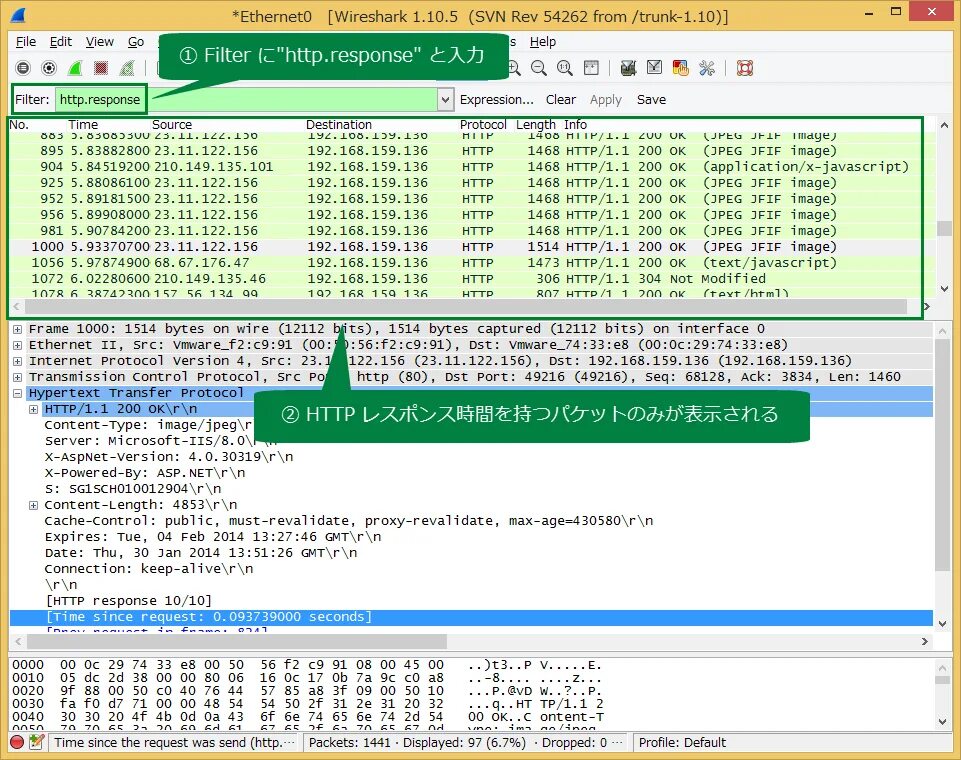Click the red expert info status circle

[x=17, y=742]
